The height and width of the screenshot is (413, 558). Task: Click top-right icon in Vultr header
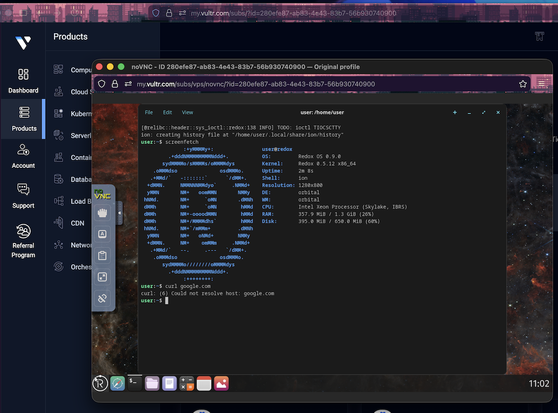[539, 36]
